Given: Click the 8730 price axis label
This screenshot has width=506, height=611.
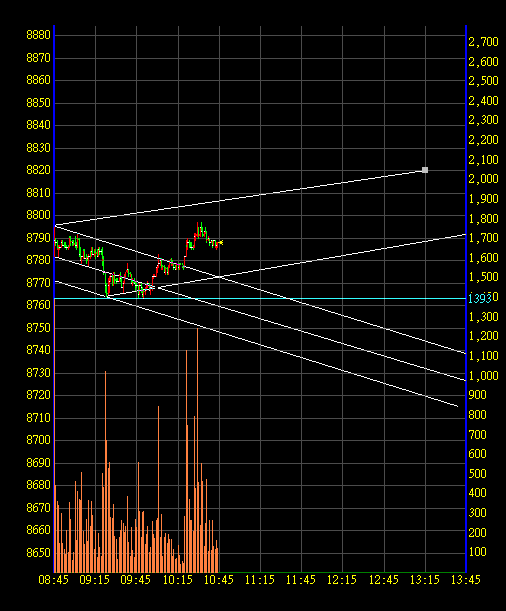Looking at the screenshot, I should pyautogui.click(x=39, y=373).
